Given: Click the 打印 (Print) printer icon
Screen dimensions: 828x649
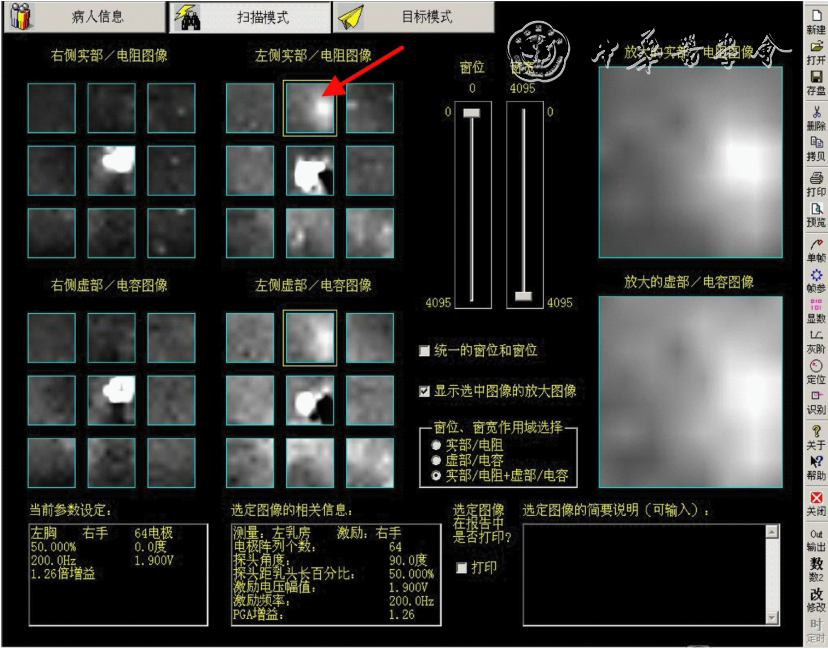Looking at the screenshot, I should [x=816, y=183].
